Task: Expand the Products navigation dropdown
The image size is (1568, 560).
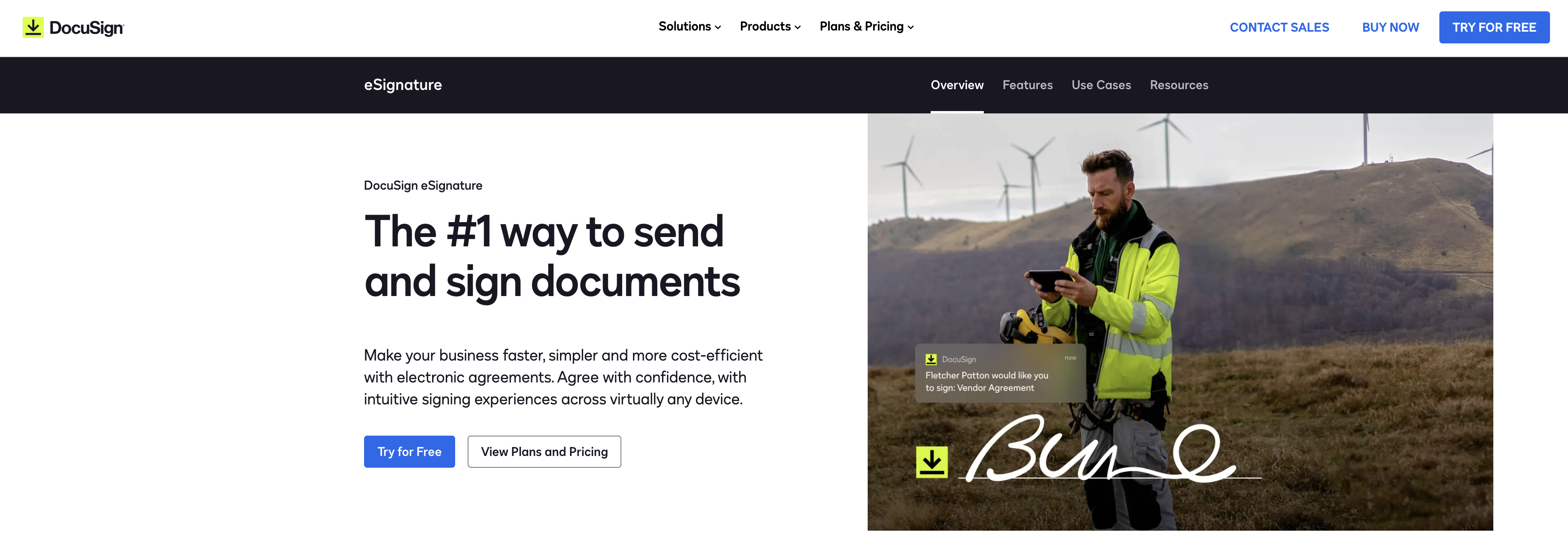Action: click(770, 27)
